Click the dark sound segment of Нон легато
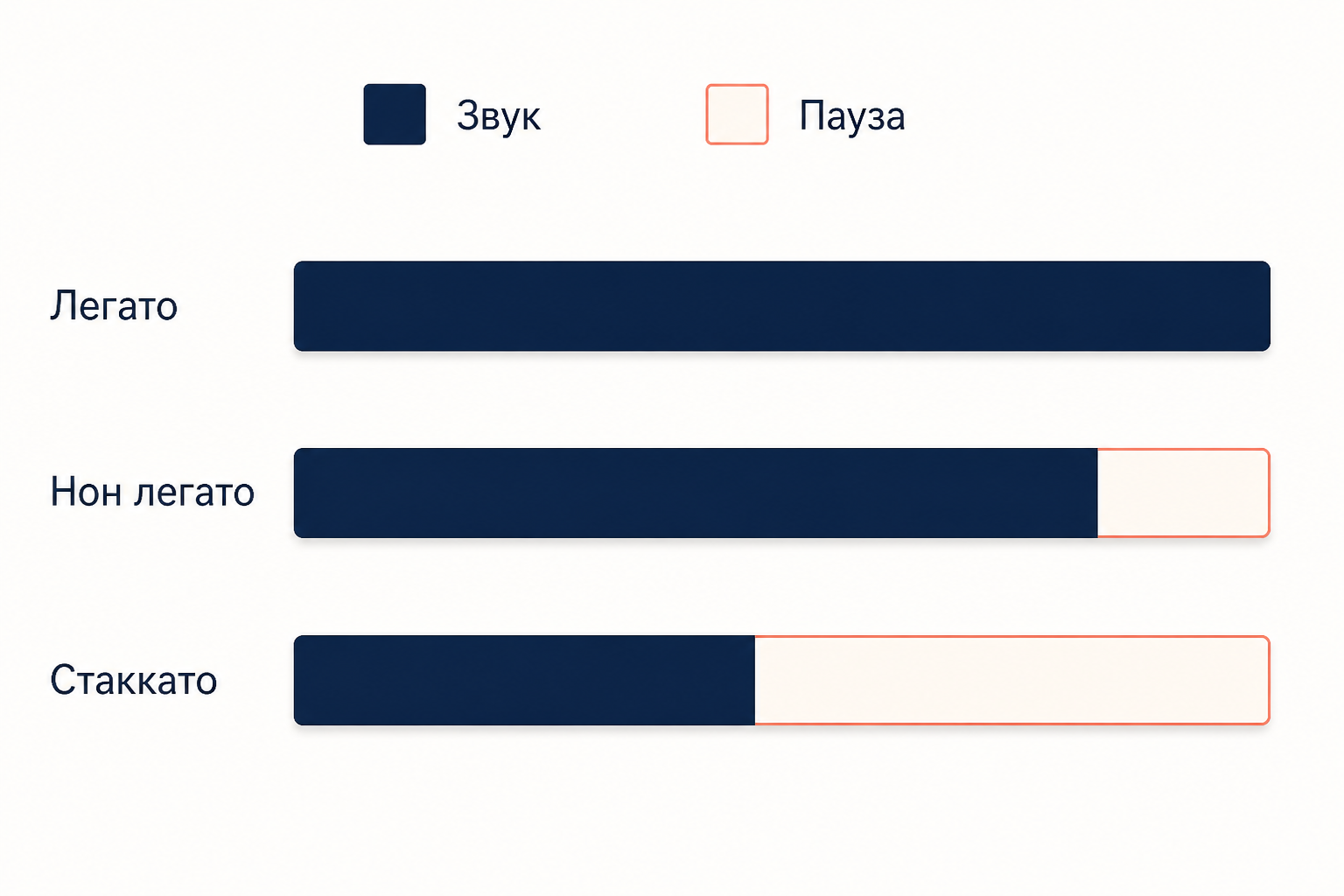The height and width of the screenshot is (896, 1344). click(x=696, y=493)
